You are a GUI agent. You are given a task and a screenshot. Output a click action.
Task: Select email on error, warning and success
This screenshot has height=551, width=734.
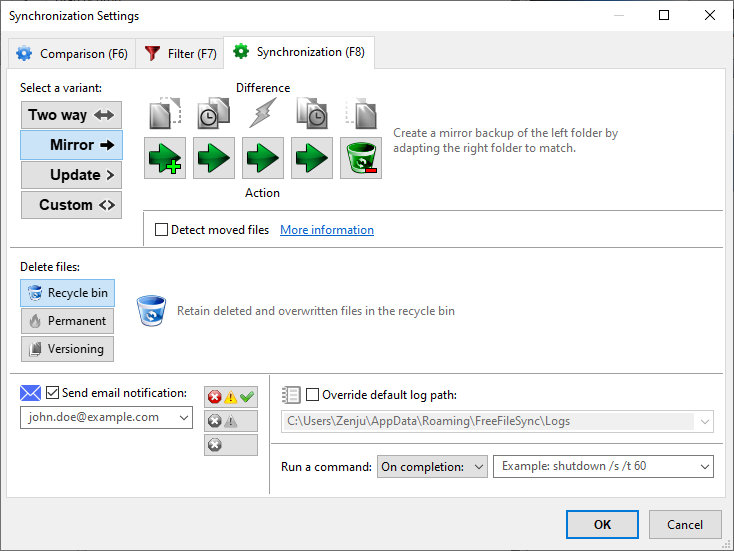231,397
